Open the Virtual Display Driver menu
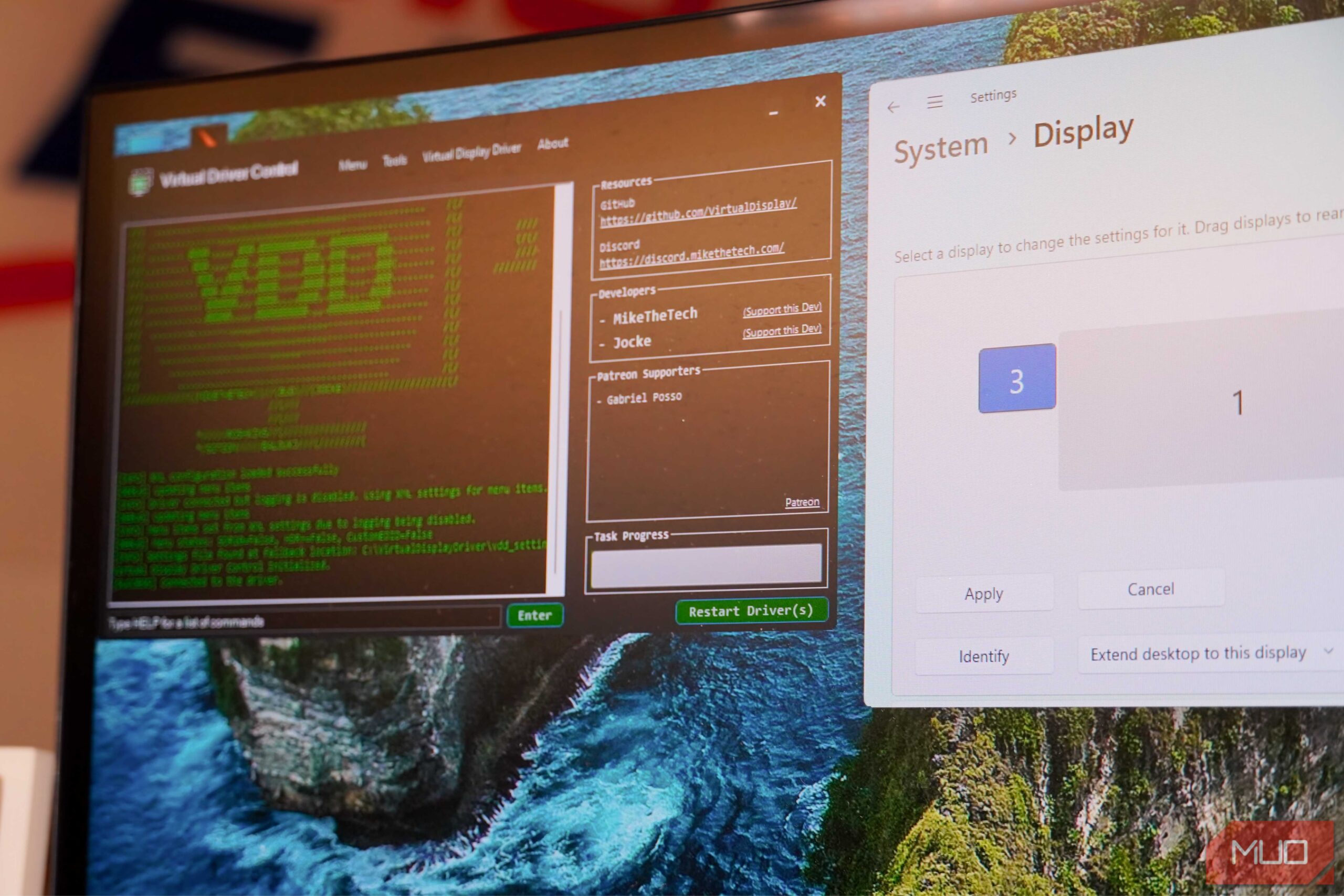1344x896 pixels. click(x=471, y=152)
